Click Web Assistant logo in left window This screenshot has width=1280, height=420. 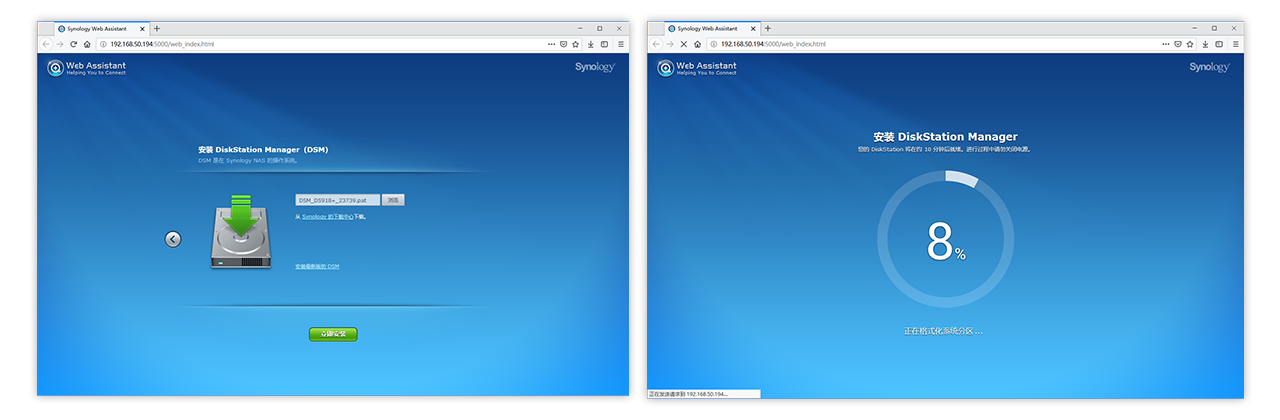(x=86, y=68)
